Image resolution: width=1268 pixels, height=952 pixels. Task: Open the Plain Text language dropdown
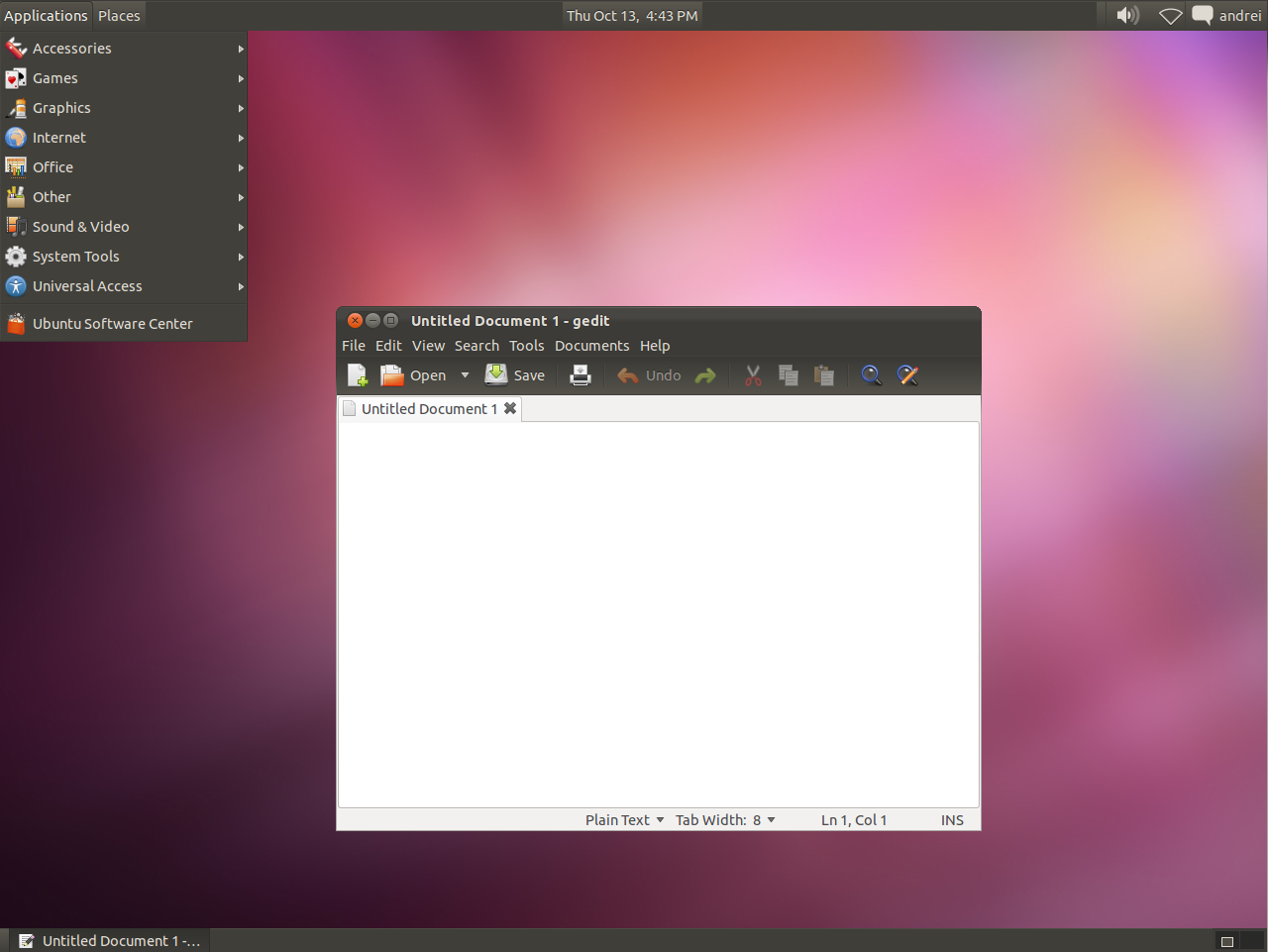[x=624, y=820]
